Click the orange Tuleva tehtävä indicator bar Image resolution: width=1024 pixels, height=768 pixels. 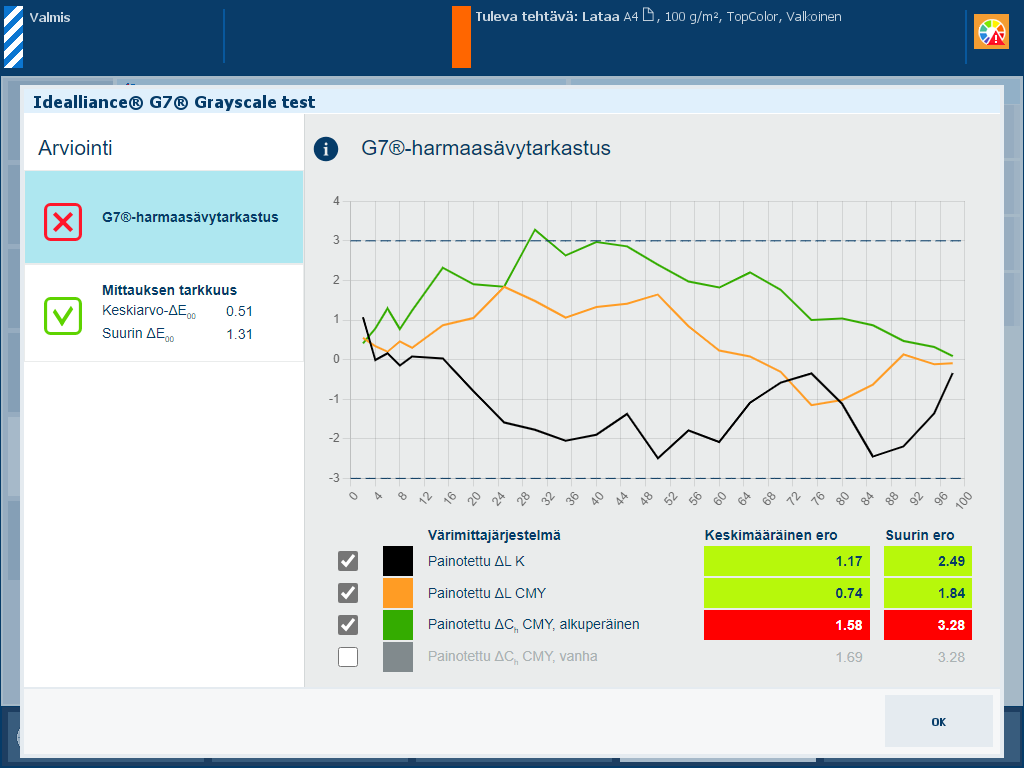click(x=461, y=37)
